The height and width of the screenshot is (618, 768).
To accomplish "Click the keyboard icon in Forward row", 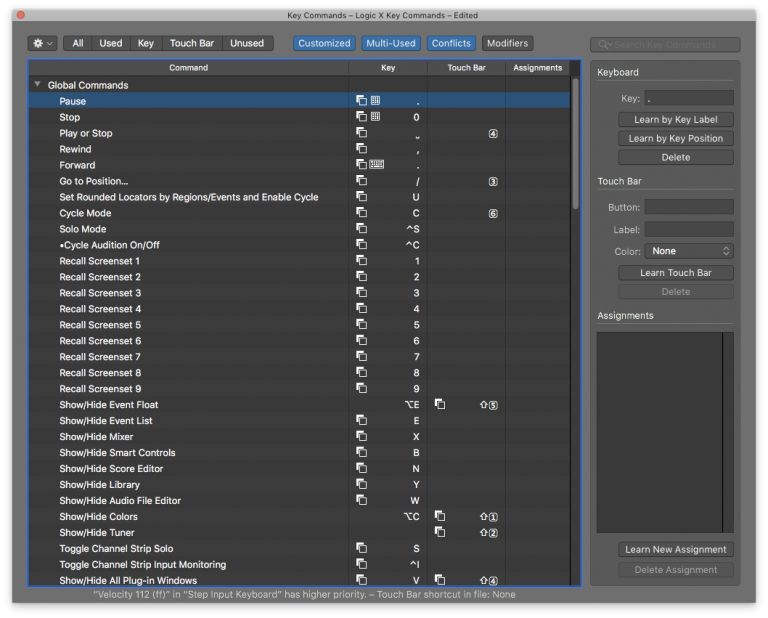I will 377,165.
